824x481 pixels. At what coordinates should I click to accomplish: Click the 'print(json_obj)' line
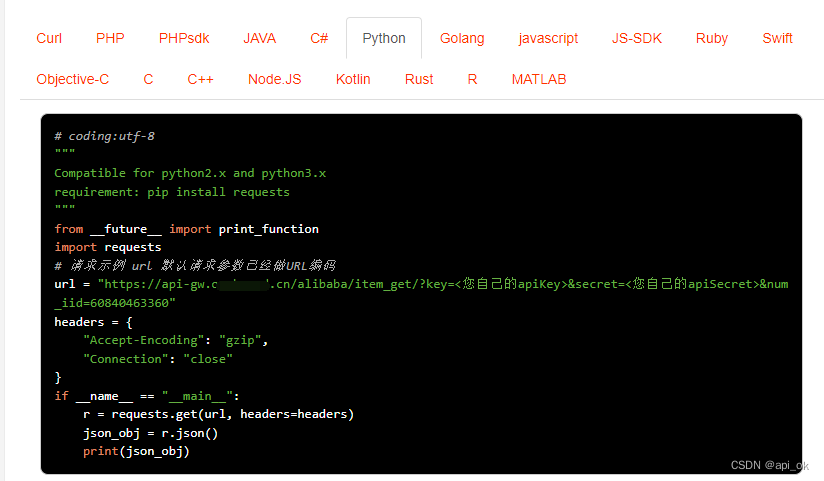(x=136, y=452)
